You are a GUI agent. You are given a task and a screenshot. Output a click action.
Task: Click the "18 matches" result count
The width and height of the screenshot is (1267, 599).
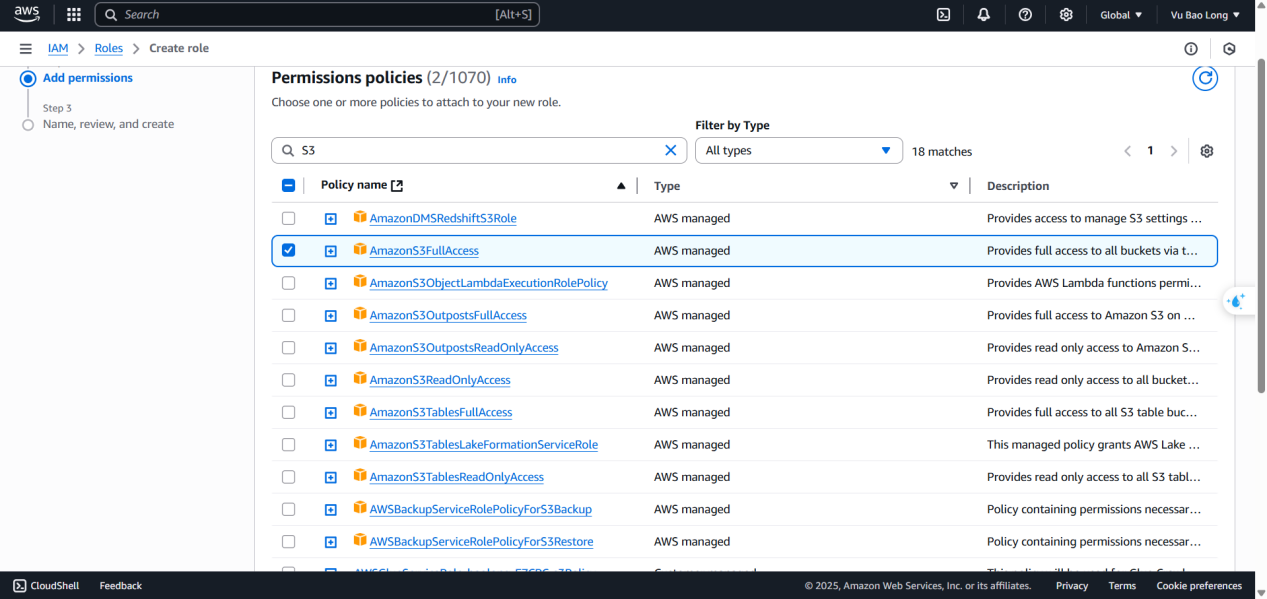pos(942,151)
